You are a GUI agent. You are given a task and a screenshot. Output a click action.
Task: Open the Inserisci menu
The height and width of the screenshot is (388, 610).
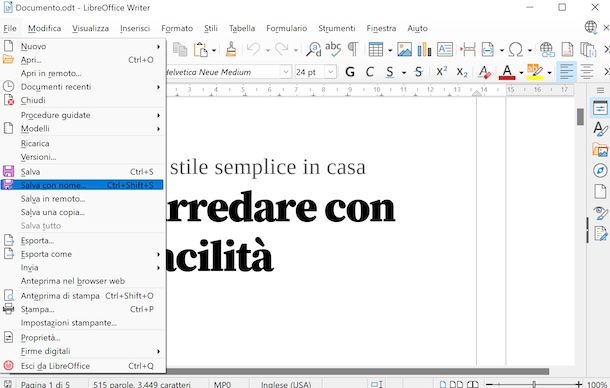click(x=135, y=28)
